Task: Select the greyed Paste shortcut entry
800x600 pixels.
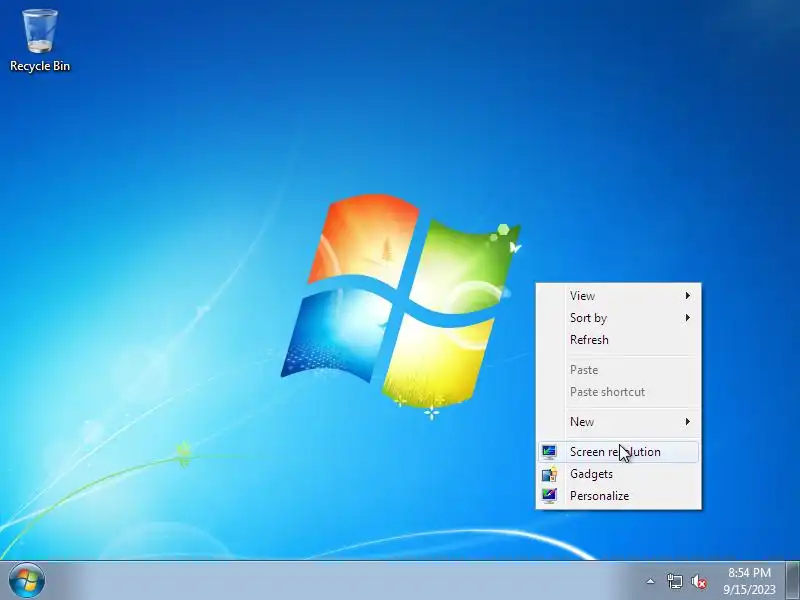Action: [x=618, y=391]
